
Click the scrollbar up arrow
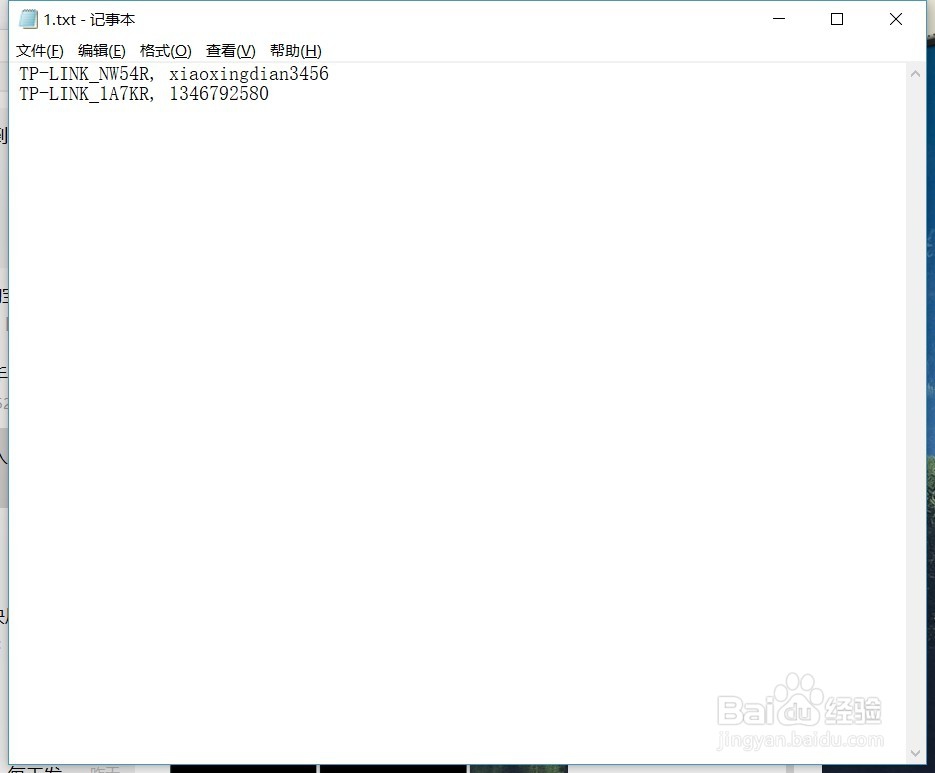pyautogui.click(x=916, y=72)
